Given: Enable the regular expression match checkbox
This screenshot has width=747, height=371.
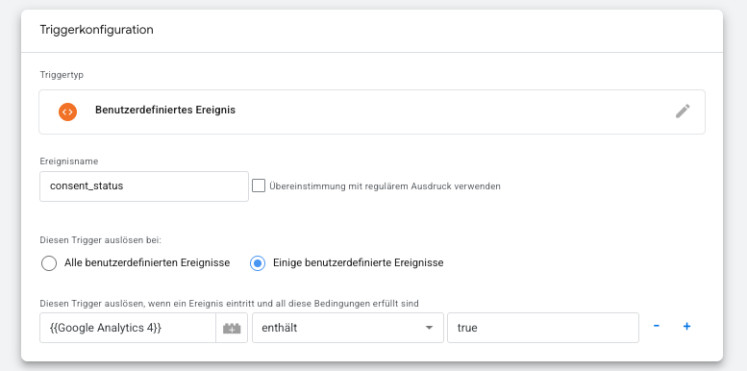Looking at the screenshot, I should [259, 186].
